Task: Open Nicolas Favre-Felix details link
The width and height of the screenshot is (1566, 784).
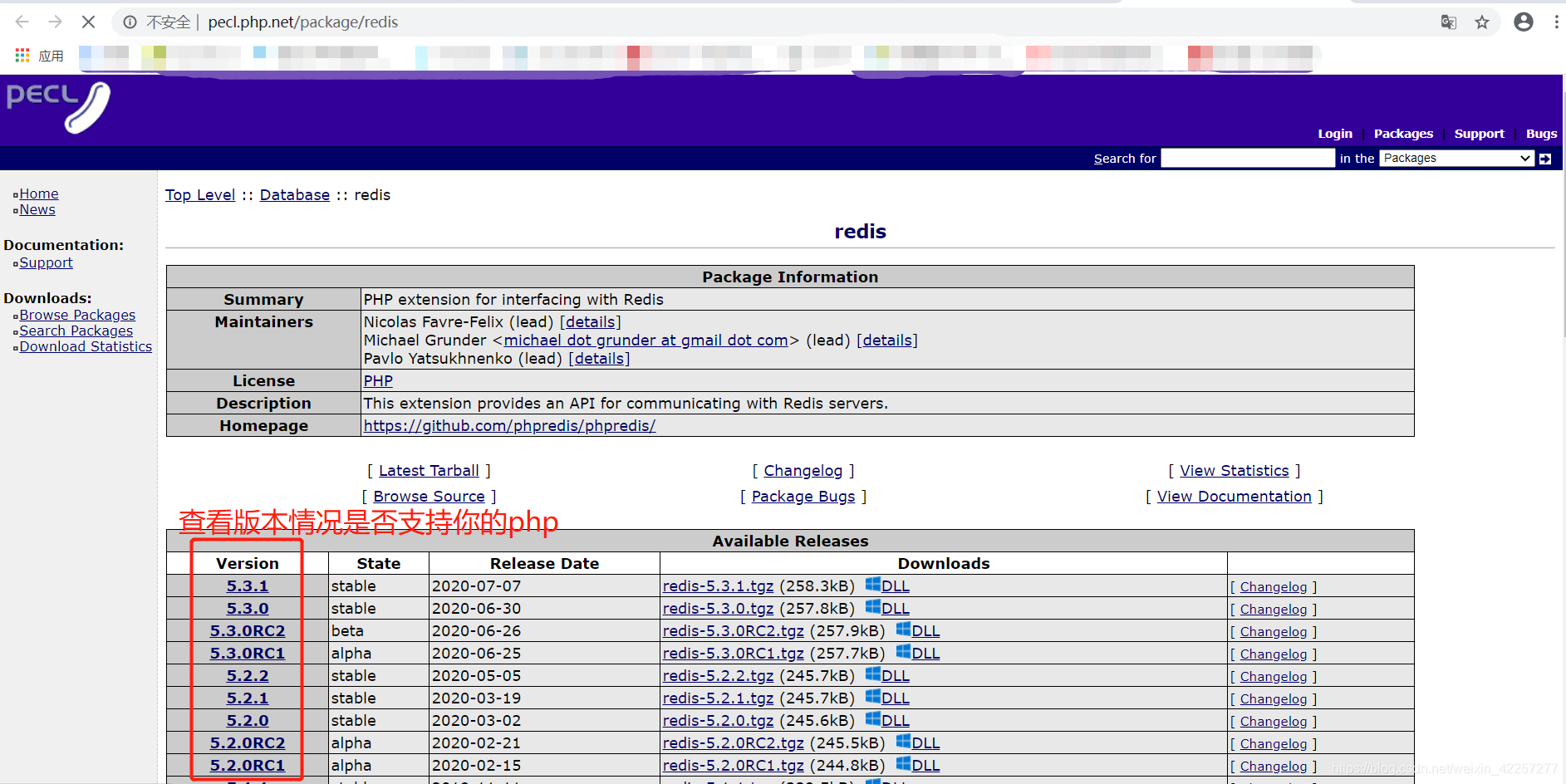Action: click(x=591, y=321)
